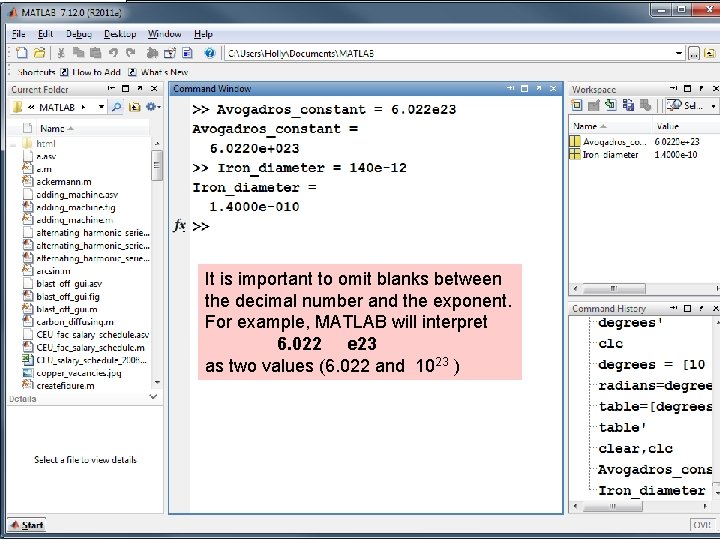Undock the Command History panel
The width and height of the screenshot is (720, 540).
pyautogui.click(x=701, y=308)
